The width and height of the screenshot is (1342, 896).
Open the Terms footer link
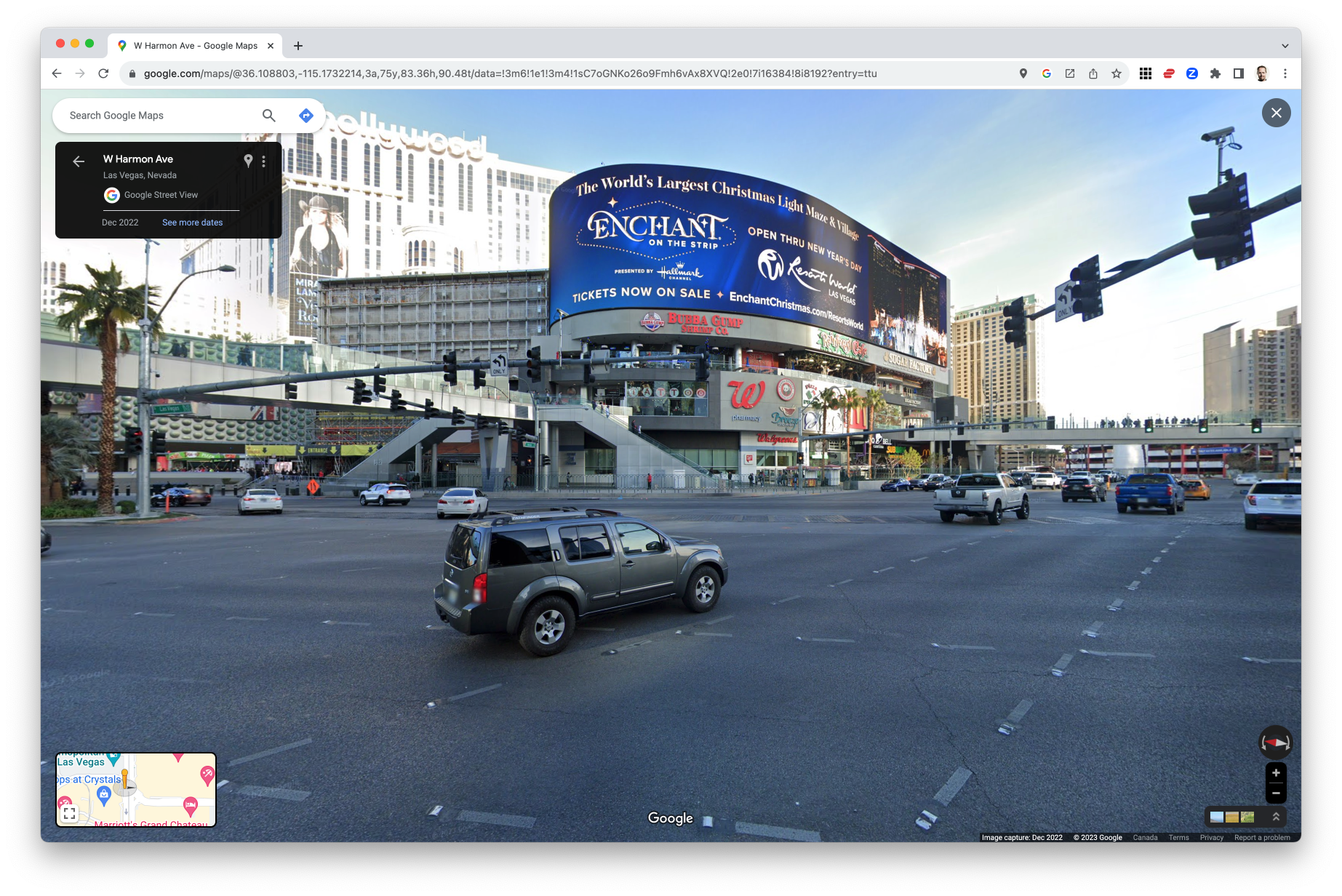click(1179, 838)
